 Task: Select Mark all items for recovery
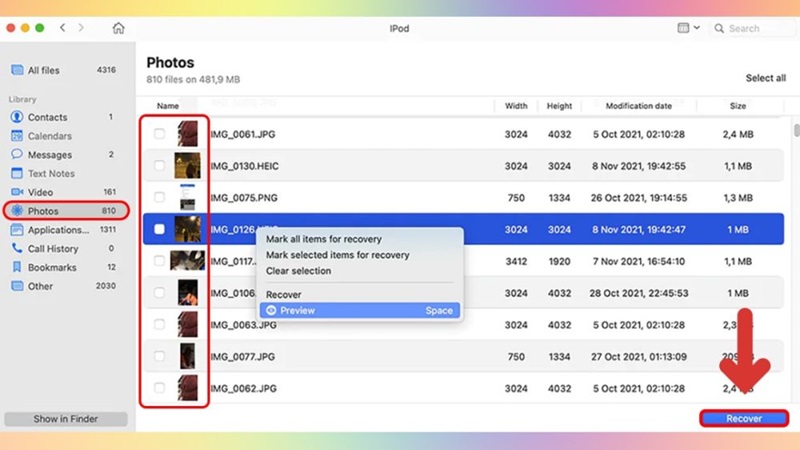323,240
